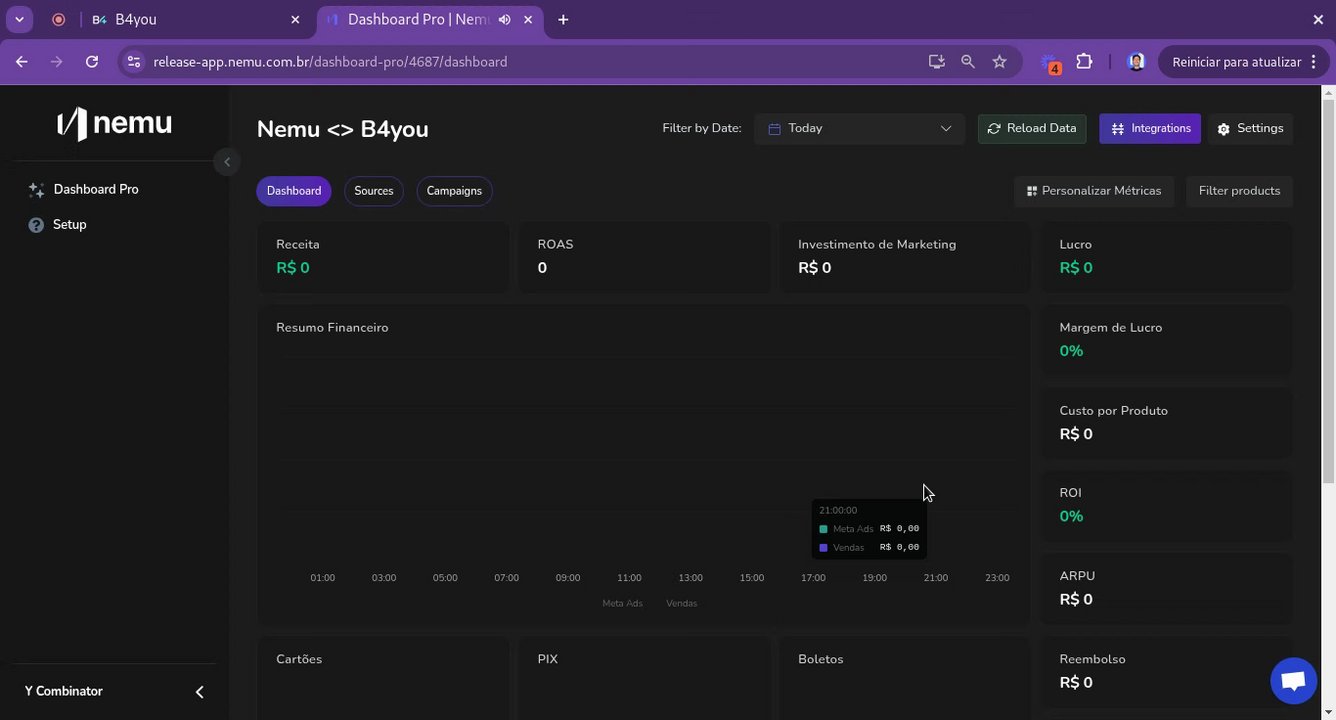The image size is (1336, 720).
Task: Collapse the Y Combinator panel arrow
Action: tap(199, 692)
